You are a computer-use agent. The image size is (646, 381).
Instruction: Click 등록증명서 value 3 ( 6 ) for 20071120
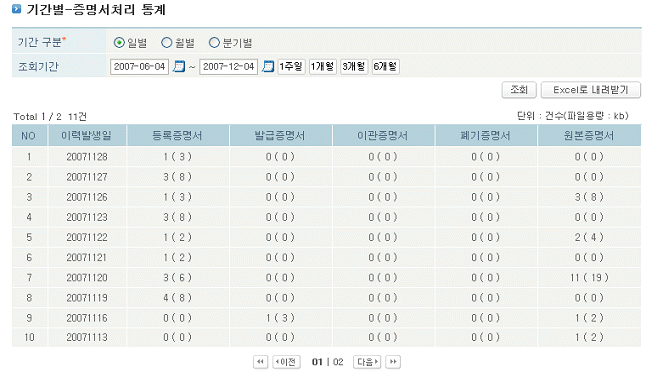[x=178, y=278]
